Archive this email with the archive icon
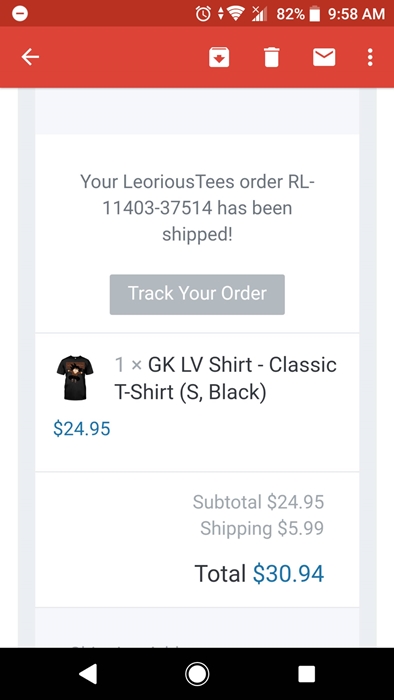Screen dimensions: 394x700 coord(219,57)
